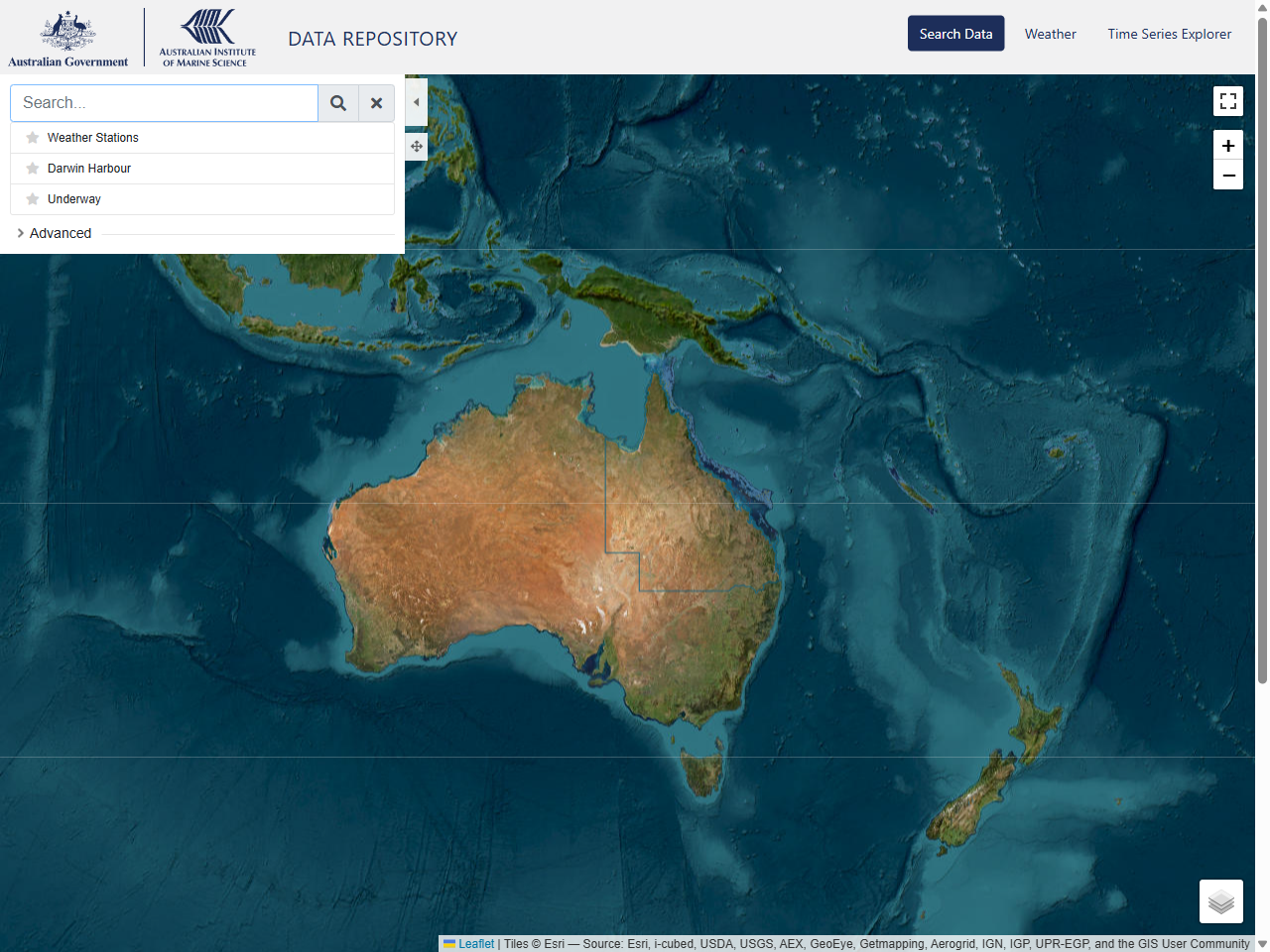
Task: Star the Darwin Harbour favourite
Action: click(33, 169)
